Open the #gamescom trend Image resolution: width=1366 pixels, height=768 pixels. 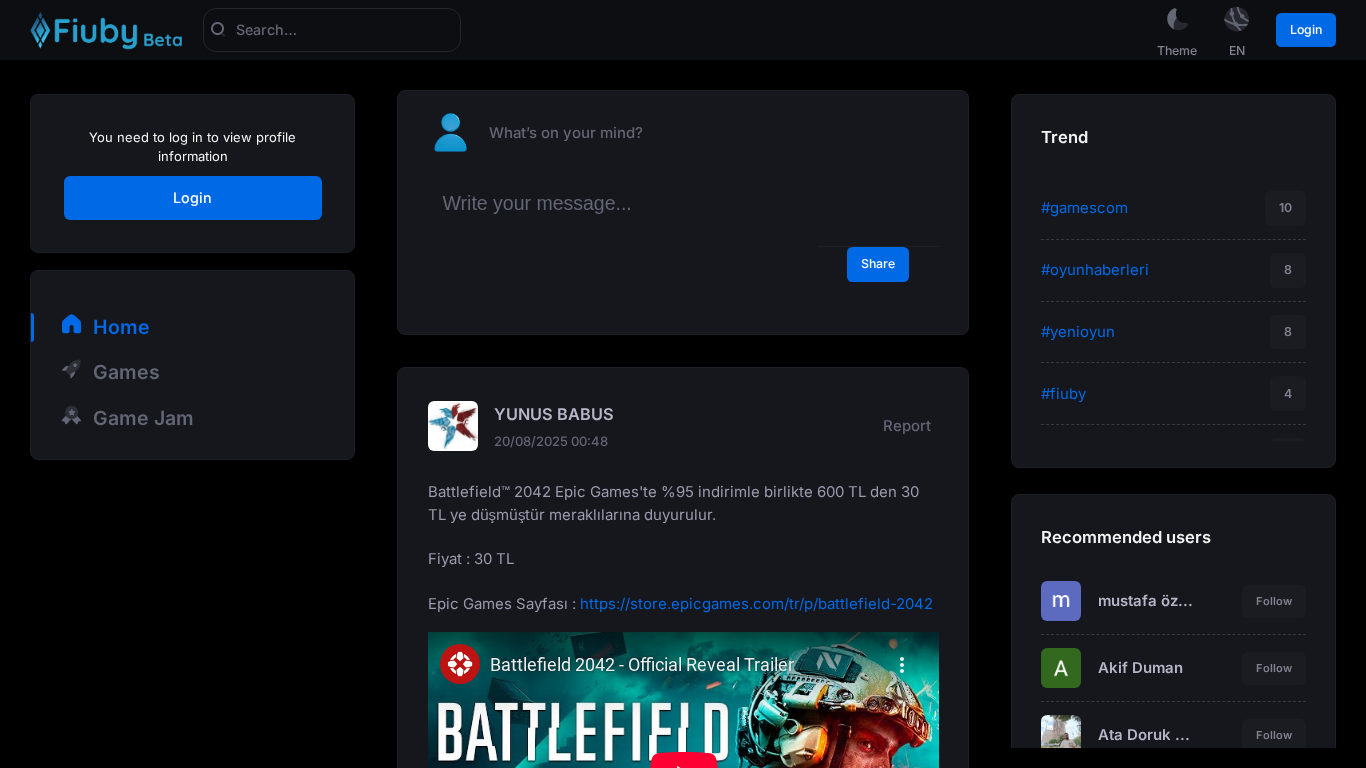click(1084, 208)
